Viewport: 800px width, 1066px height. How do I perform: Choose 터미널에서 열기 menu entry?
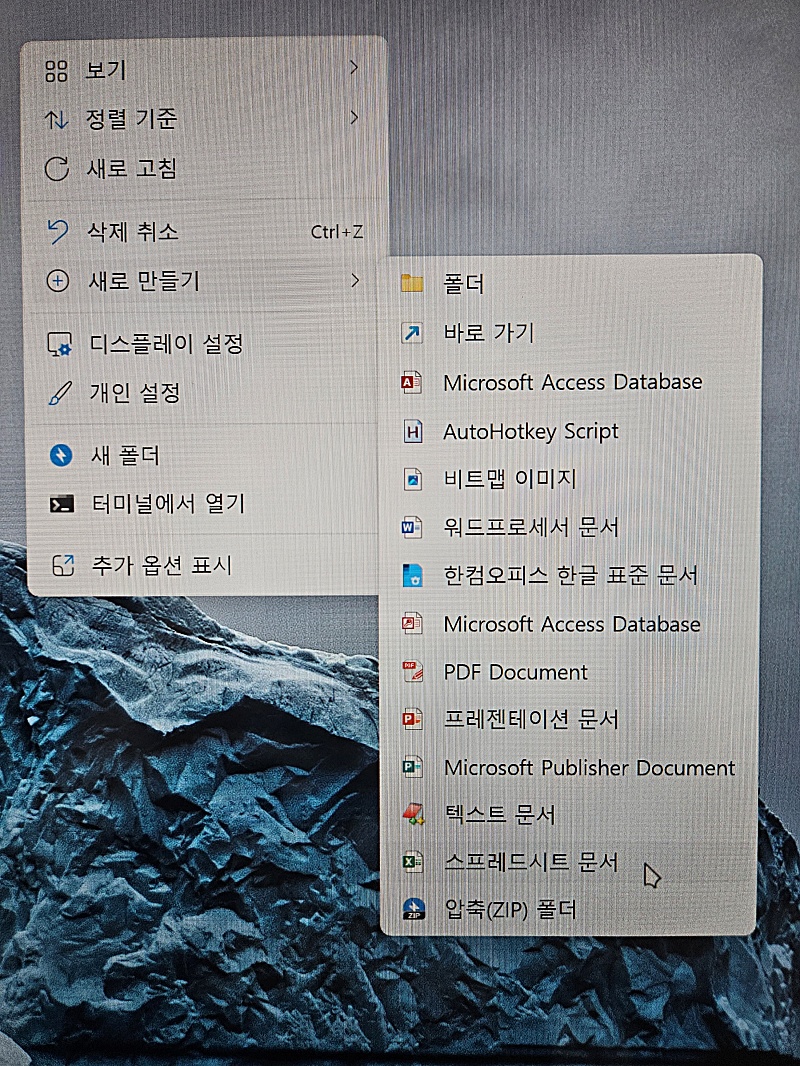pos(203,504)
